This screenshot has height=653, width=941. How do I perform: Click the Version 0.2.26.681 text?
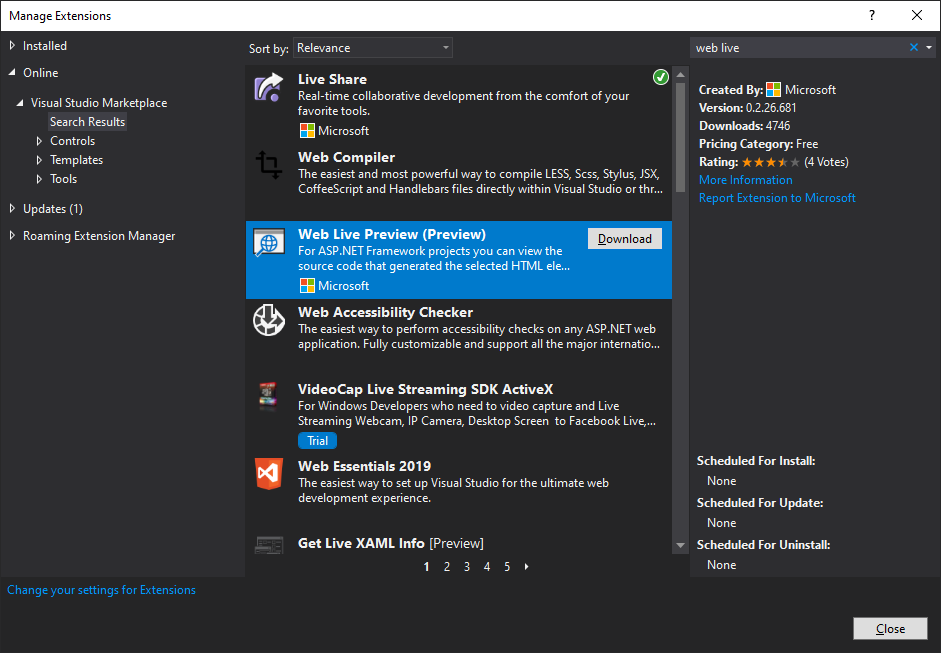click(748, 108)
